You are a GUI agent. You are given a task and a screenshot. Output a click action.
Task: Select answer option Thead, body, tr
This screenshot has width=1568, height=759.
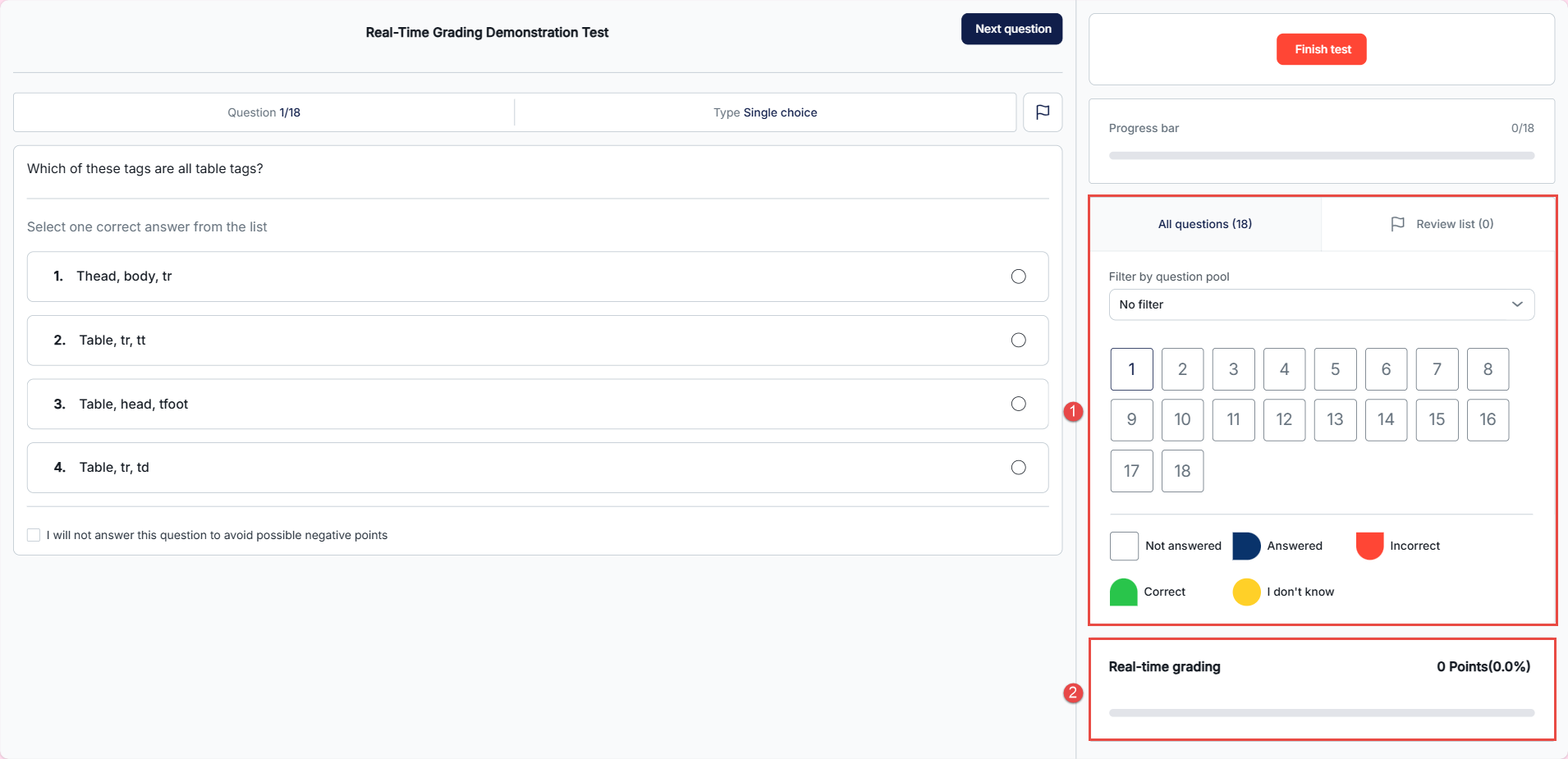[1018, 277]
